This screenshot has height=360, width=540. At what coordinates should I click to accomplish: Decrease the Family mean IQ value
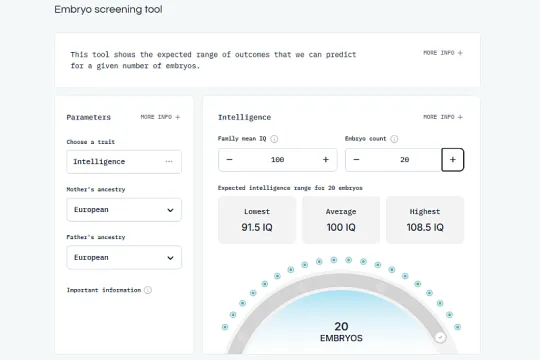(229, 160)
